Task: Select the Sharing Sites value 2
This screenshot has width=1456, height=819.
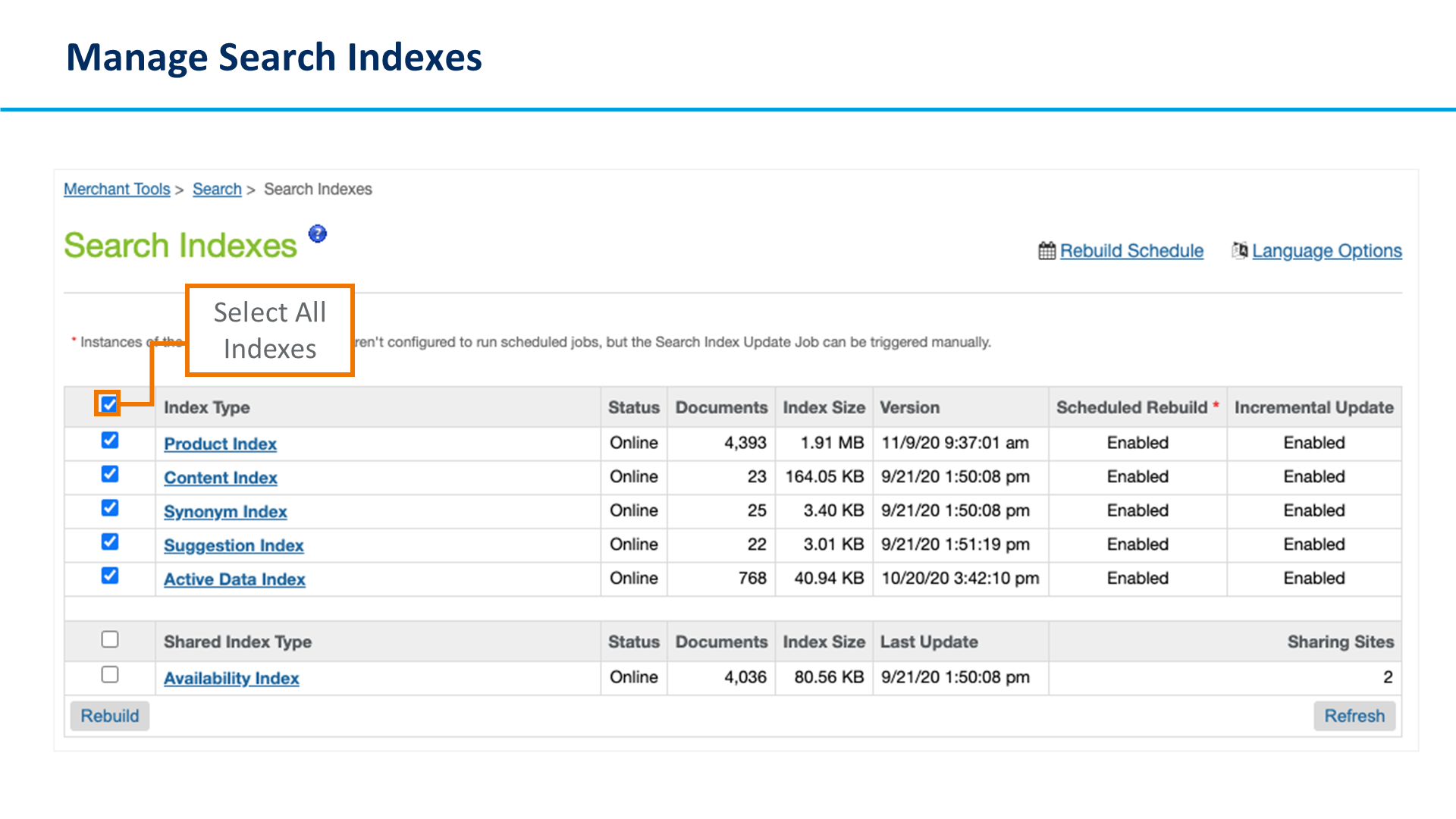Action: pyautogui.click(x=1388, y=677)
